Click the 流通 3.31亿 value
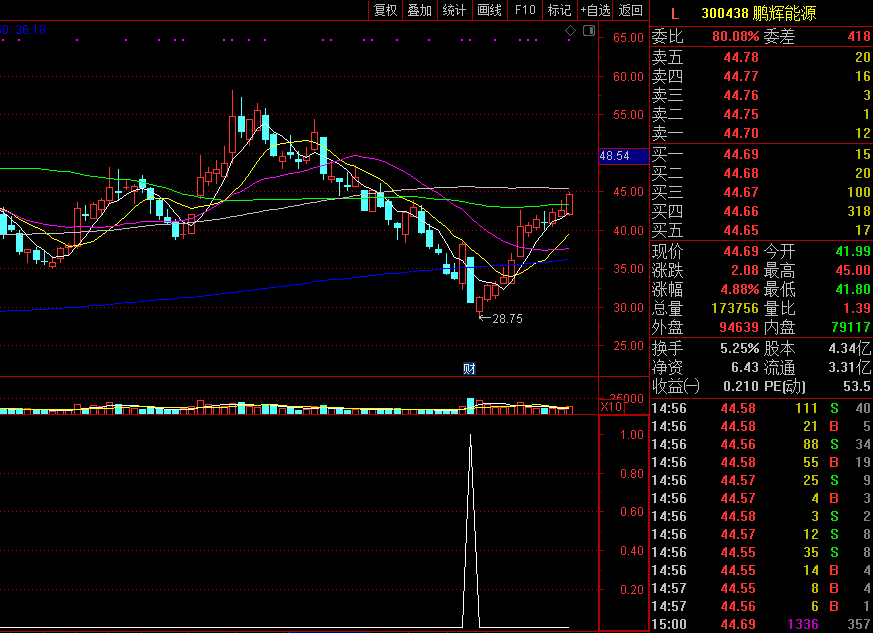Image resolution: width=873 pixels, height=633 pixels. (850, 367)
